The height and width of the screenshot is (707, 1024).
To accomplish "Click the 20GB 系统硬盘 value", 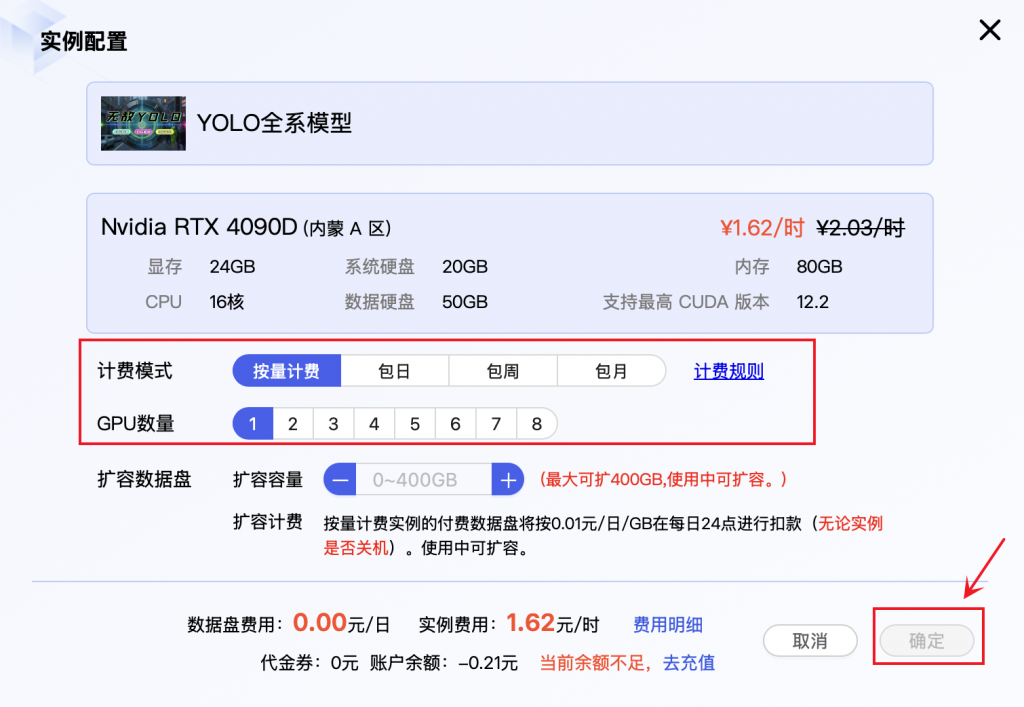I will tap(465, 266).
